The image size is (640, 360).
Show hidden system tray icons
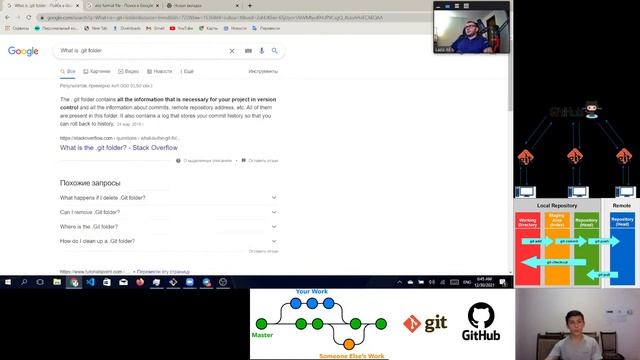(400, 282)
